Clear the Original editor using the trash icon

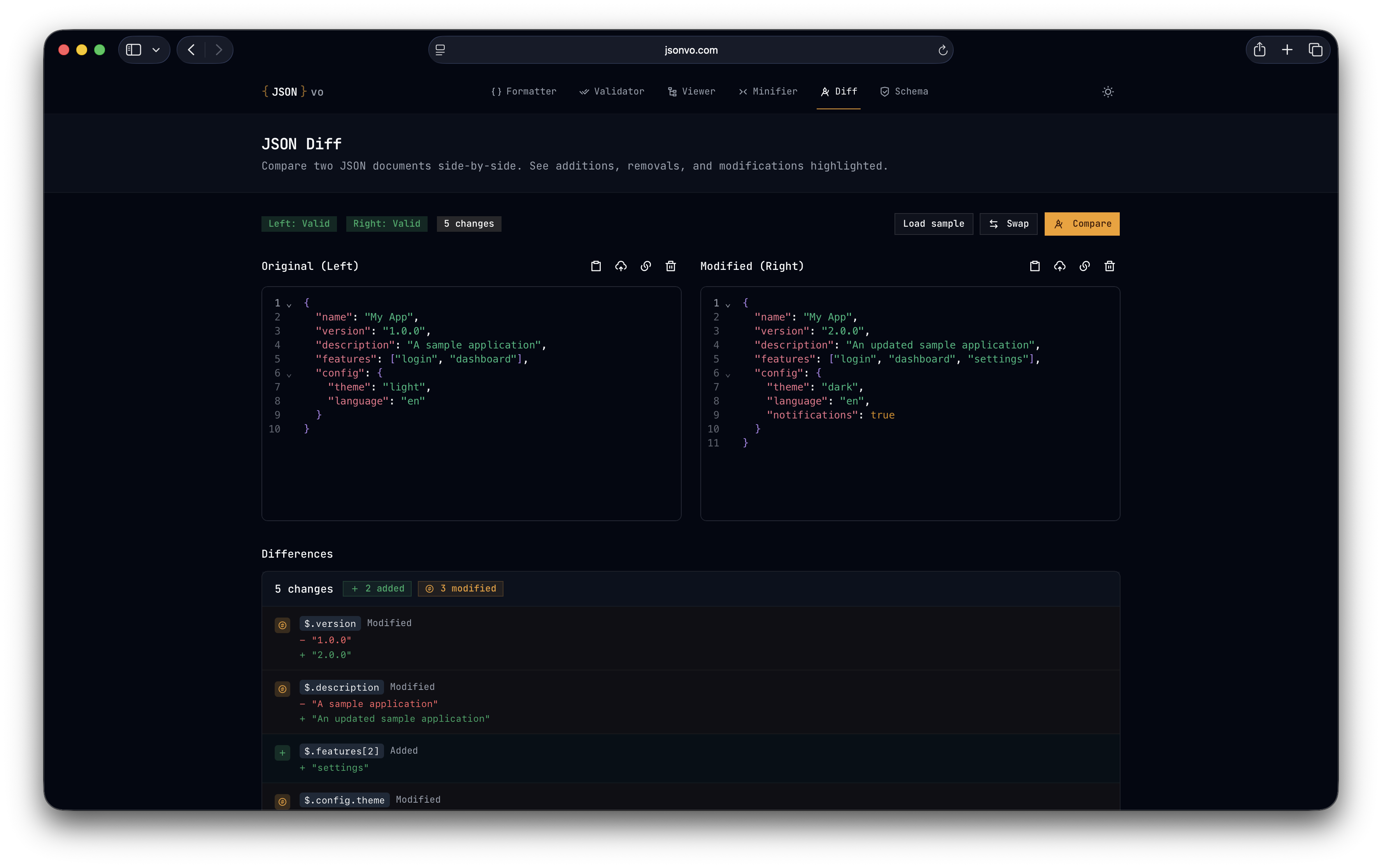tap(670, 266)
